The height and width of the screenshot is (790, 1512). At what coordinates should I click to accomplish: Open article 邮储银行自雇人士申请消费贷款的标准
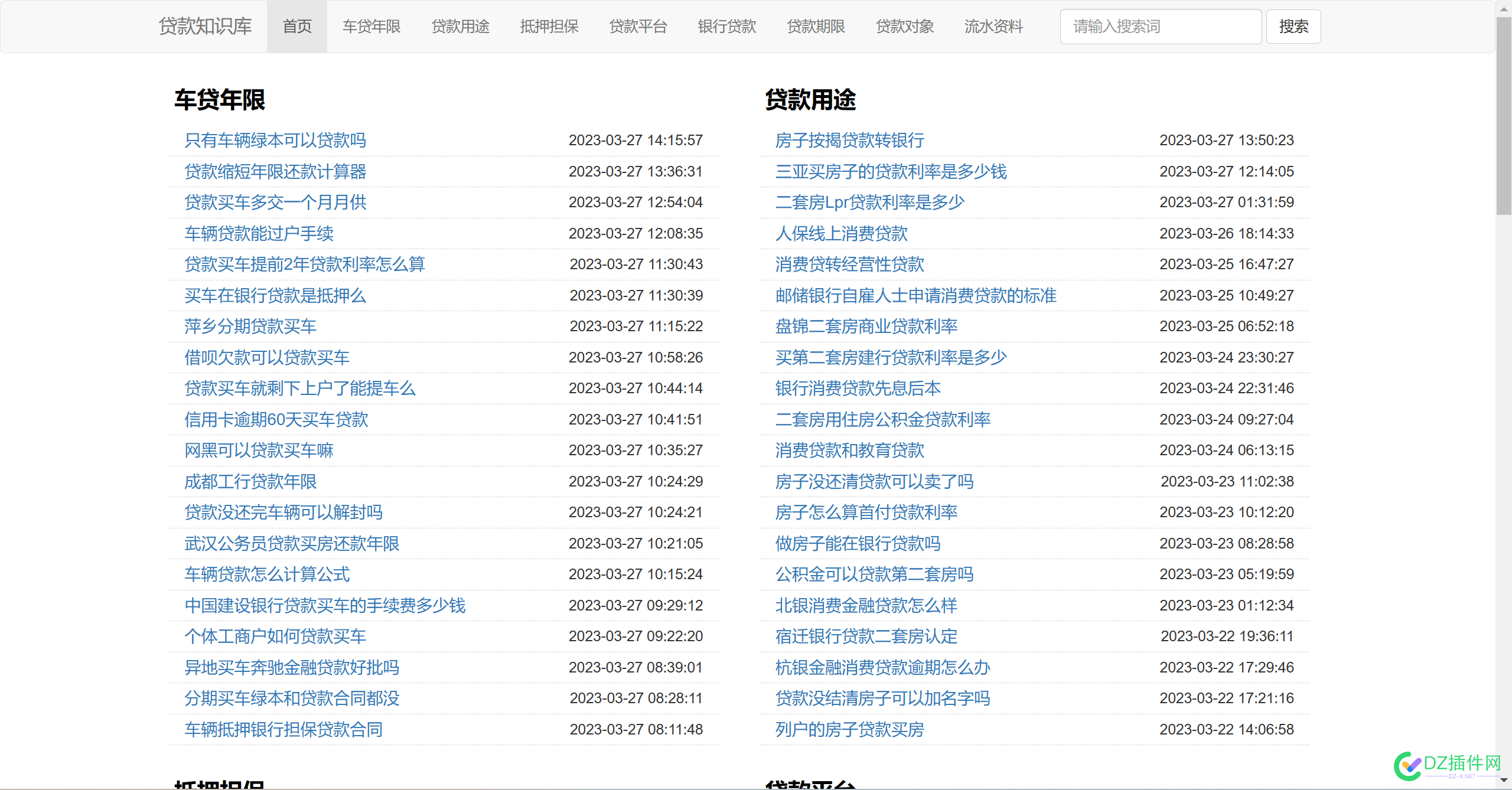tap(915, 296)
